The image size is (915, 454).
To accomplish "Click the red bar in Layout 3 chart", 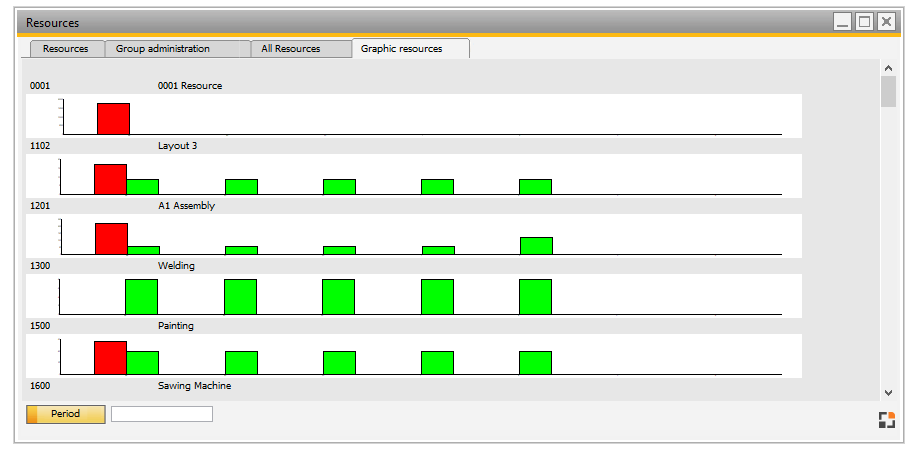I will point(110,179).
